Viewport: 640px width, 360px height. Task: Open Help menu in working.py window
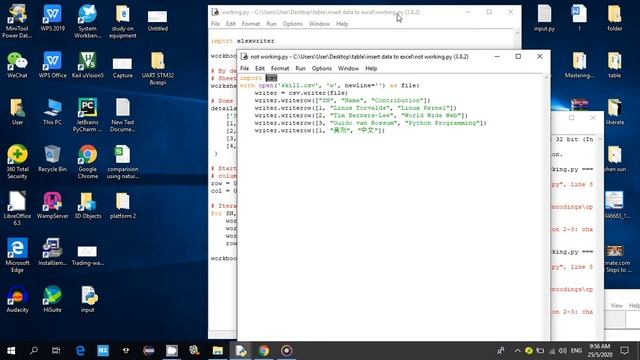(342, 24)
